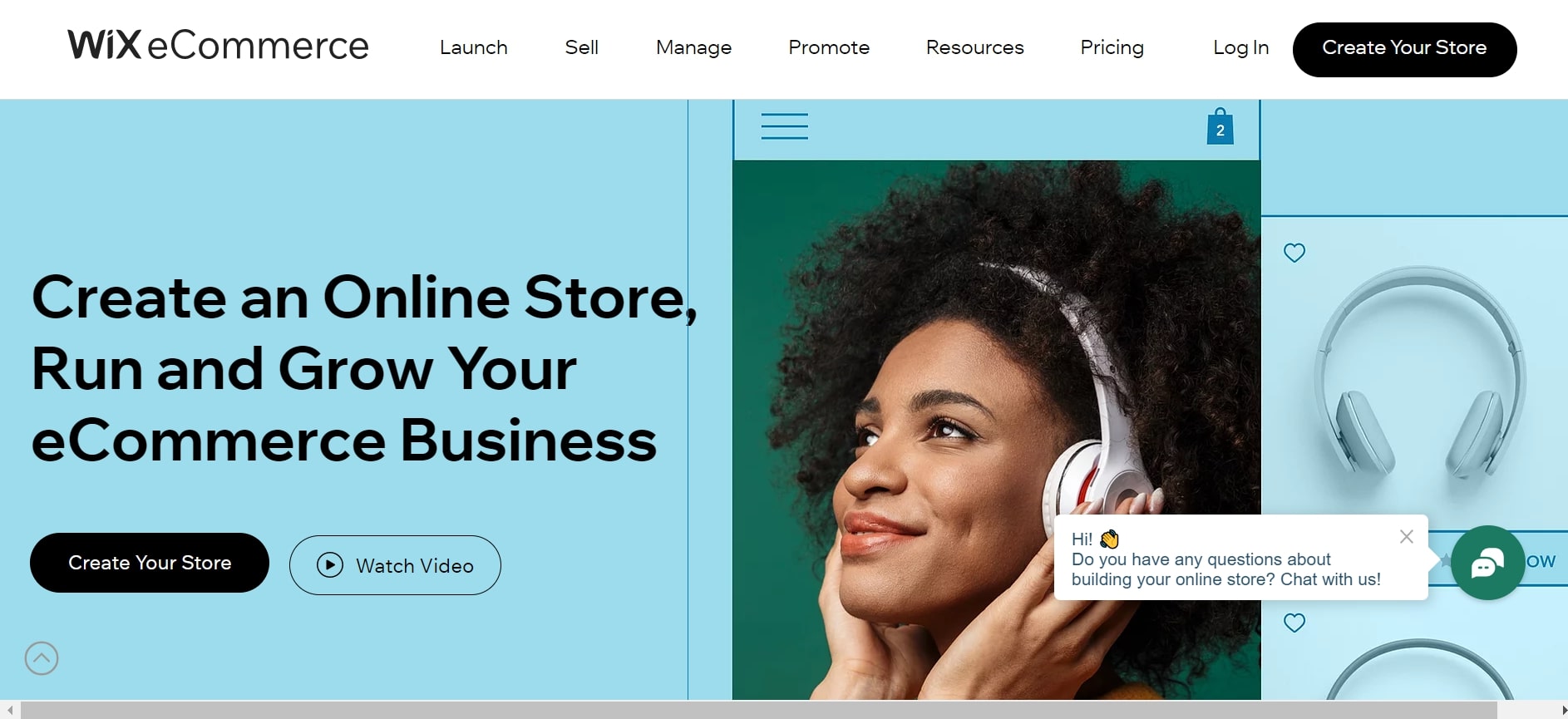
Task: Click the Wix eCommerce logo
Action: 218,45
